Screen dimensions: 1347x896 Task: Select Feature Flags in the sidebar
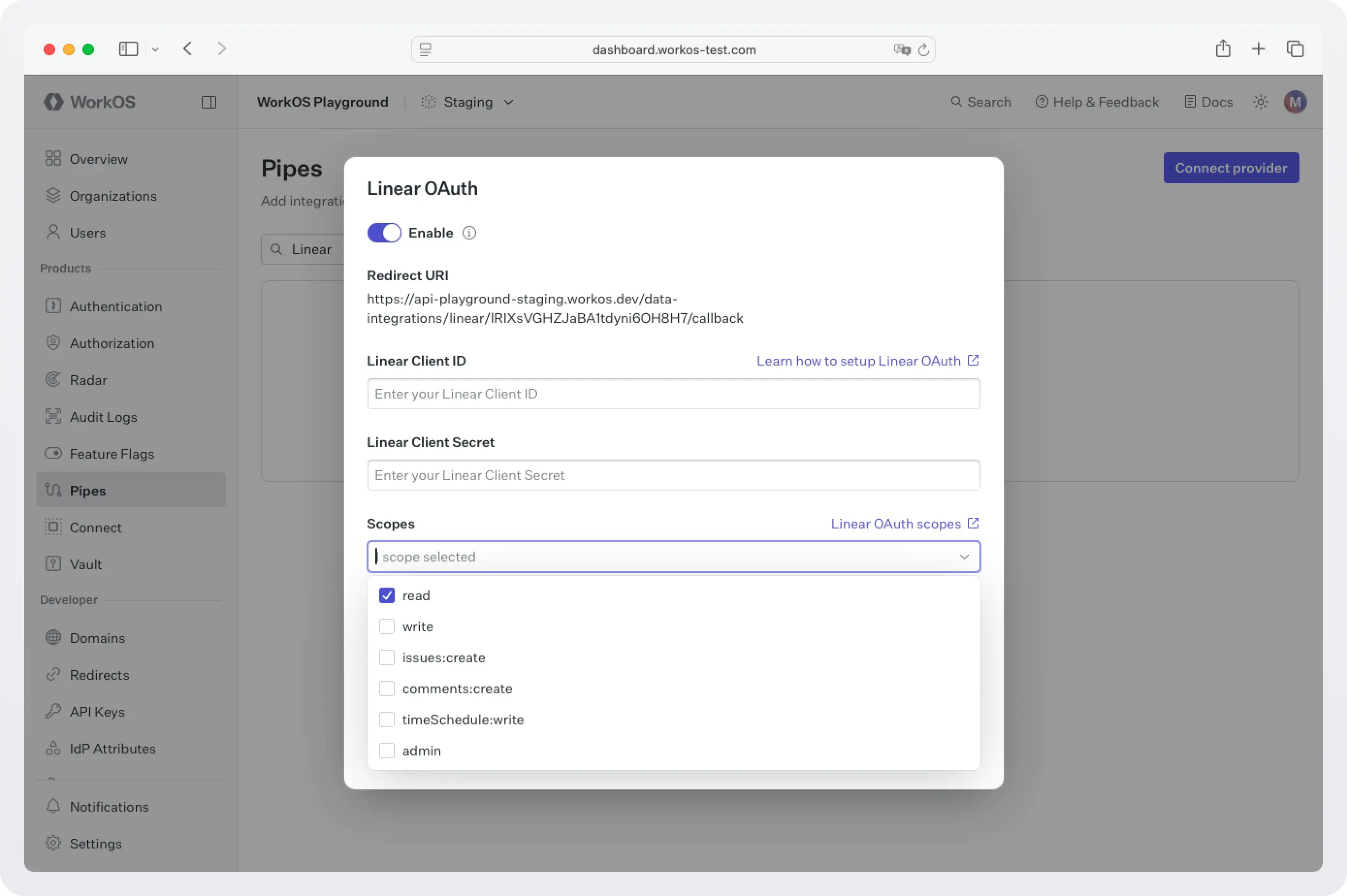pyautogui.click(x=112, y=454)
